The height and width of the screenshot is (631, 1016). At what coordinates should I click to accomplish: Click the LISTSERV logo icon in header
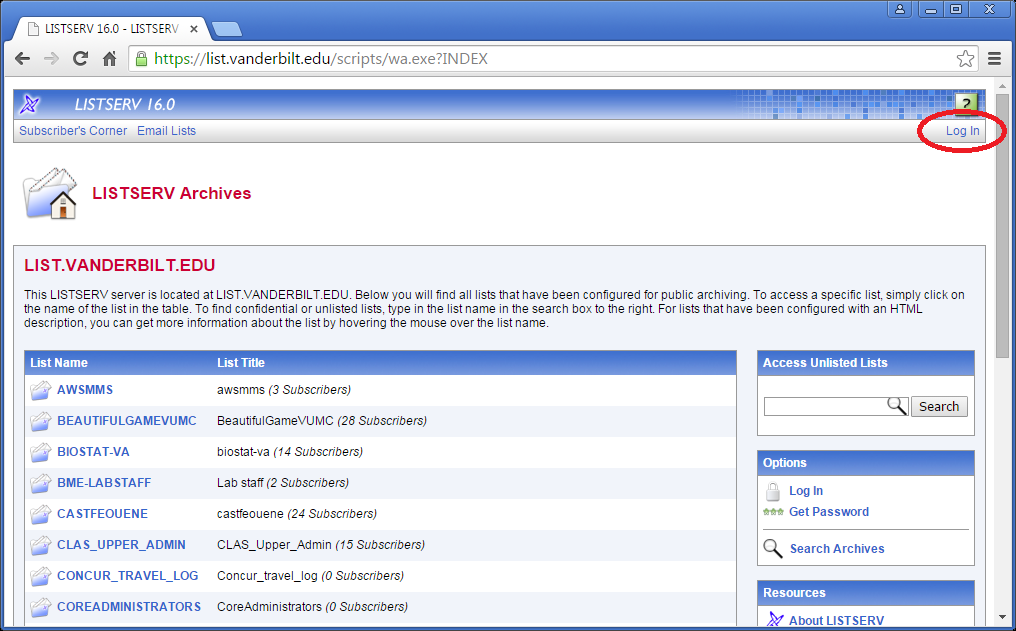pyautogui.click(x=30, y=104)
